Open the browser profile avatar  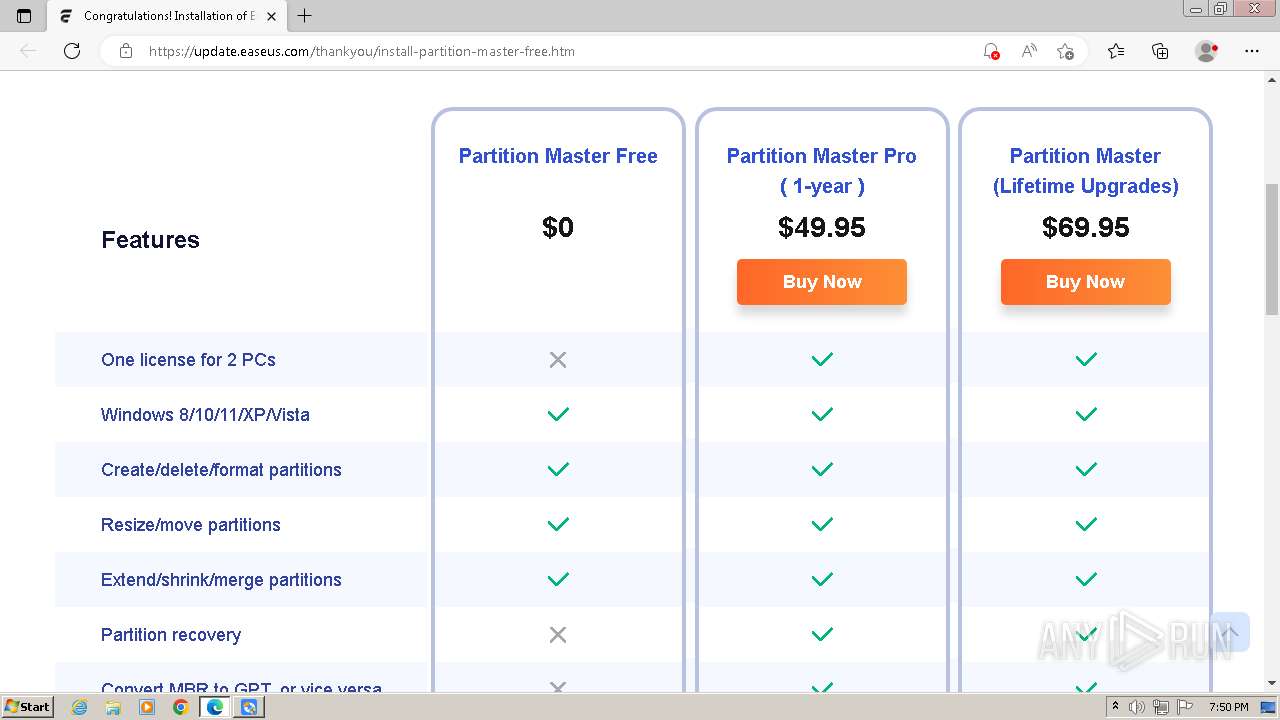(1206, 51)
